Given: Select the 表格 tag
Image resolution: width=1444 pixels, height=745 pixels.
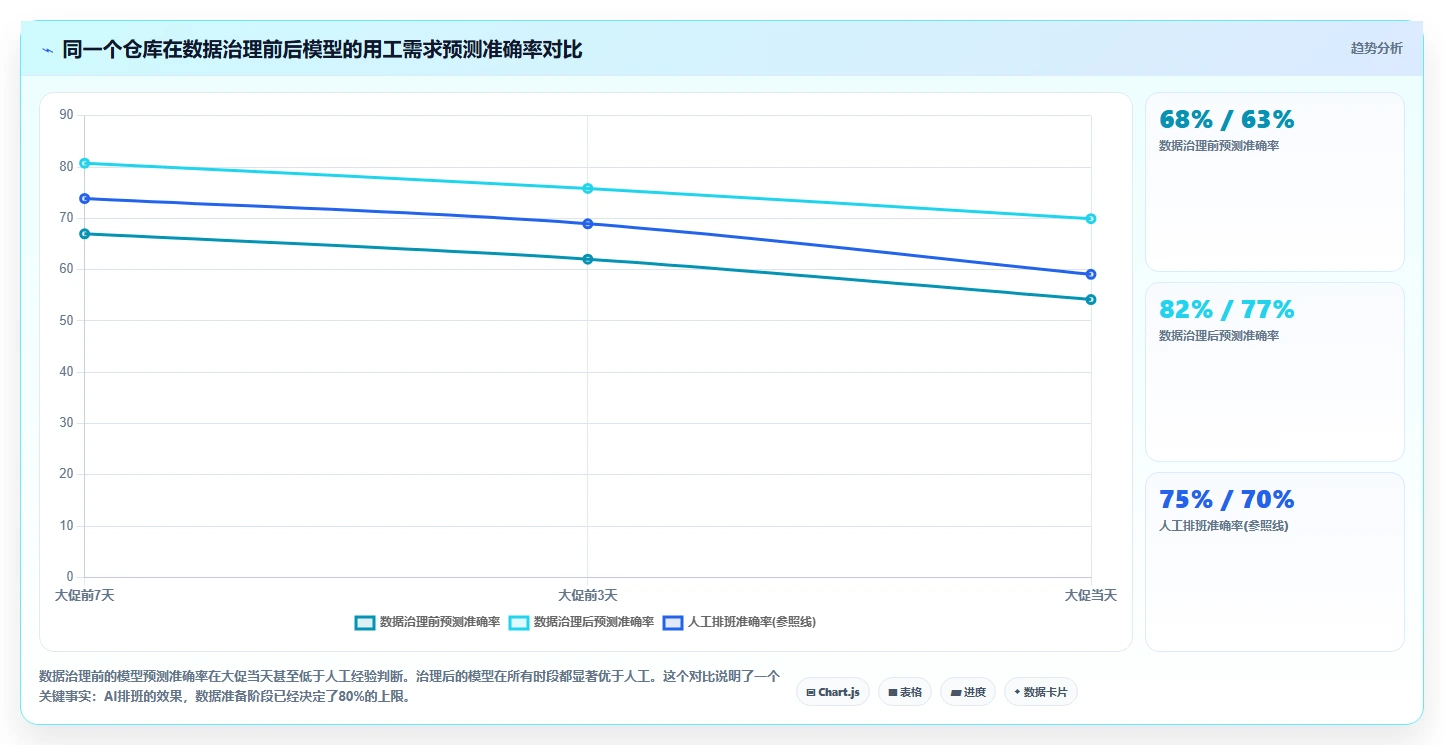Looking at the screenshot, I should [x=905, y=692].
